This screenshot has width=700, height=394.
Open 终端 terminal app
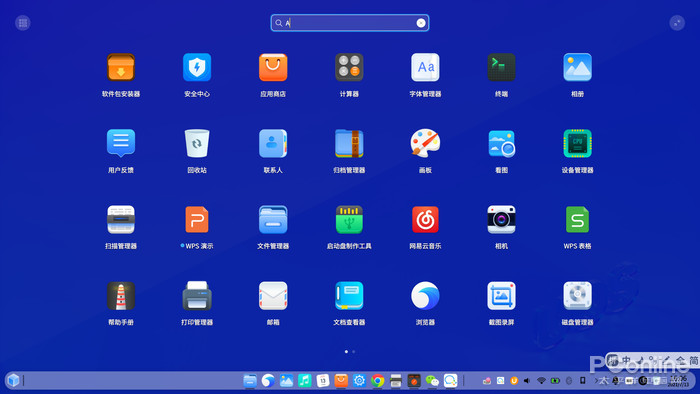click(501, 67)
